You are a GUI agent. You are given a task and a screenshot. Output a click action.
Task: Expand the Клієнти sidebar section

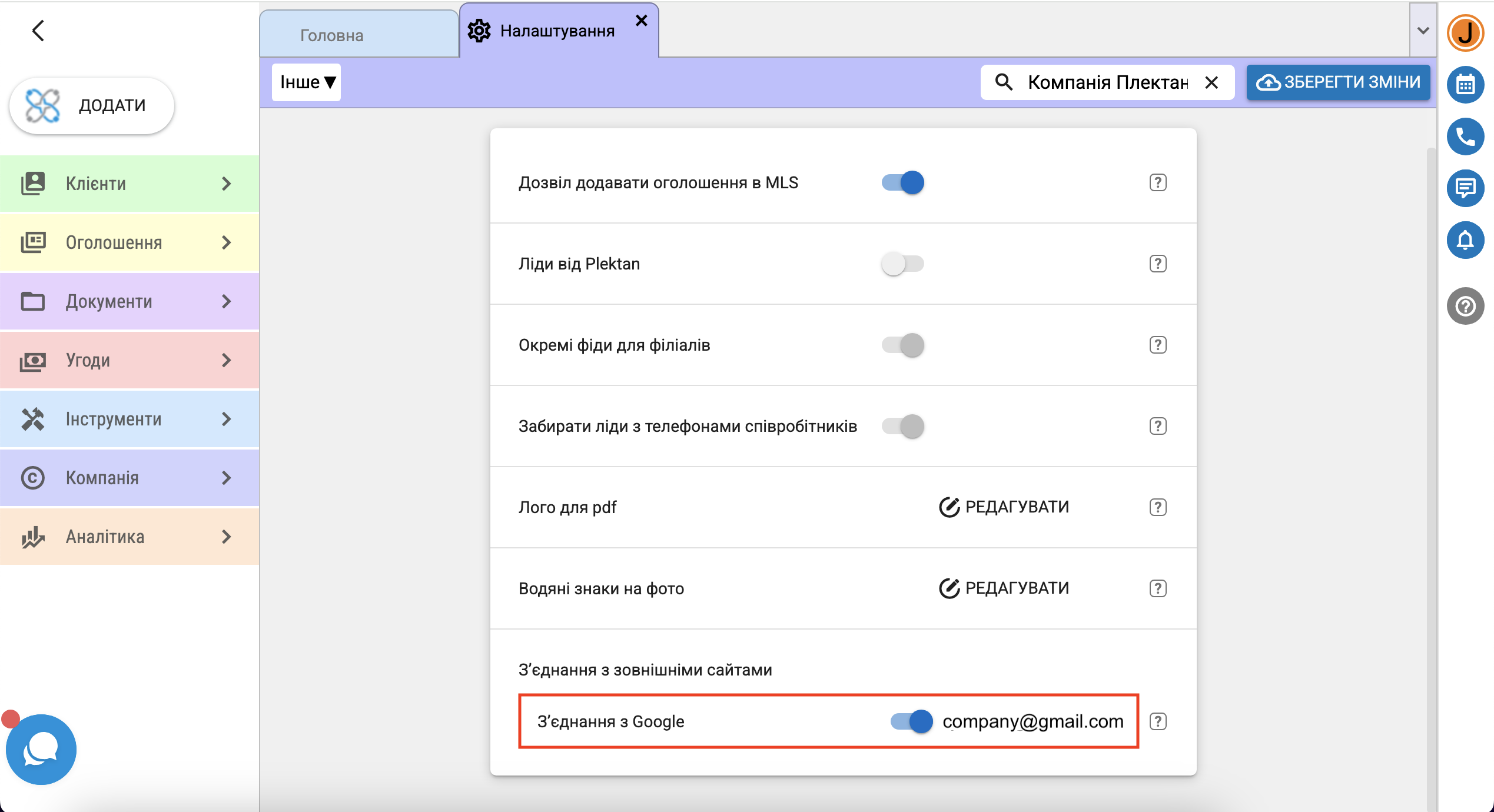pyautogui.click(x=130, y=184)
